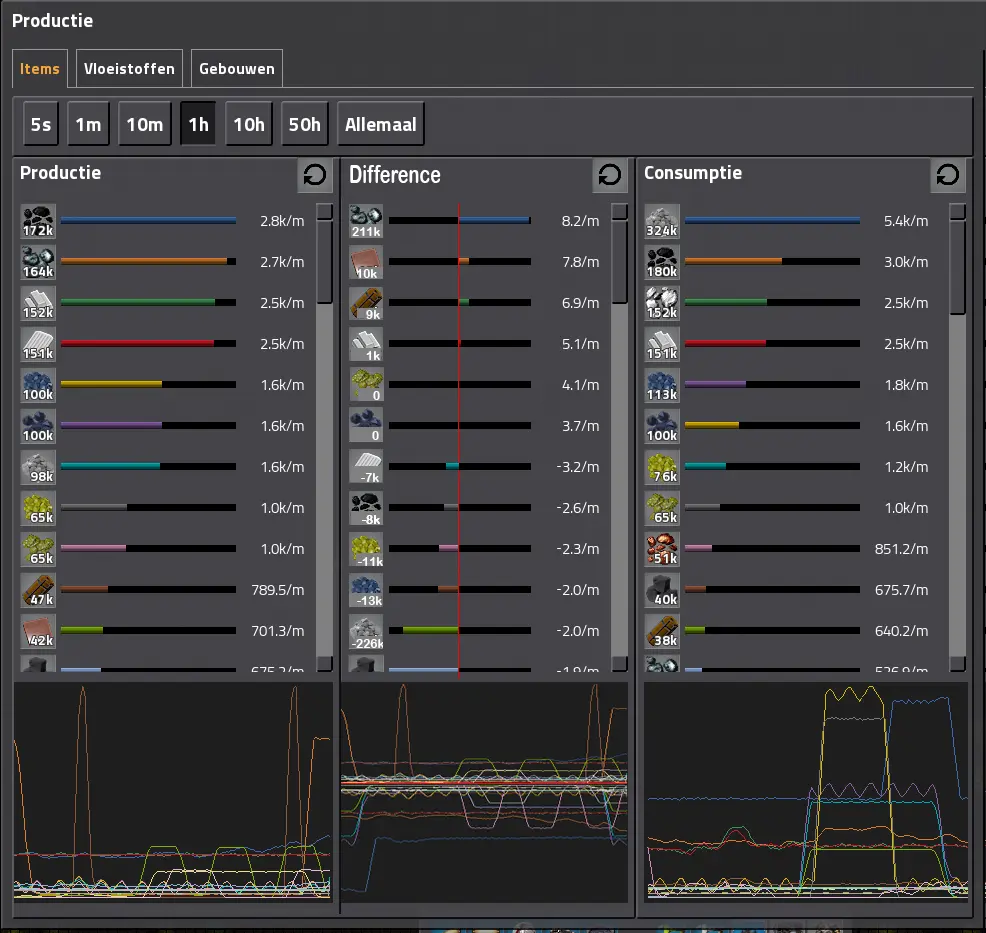The image size is (986, 933).
Task: Click the 164k ore icon in Productie list
Action: click(38, 262)
